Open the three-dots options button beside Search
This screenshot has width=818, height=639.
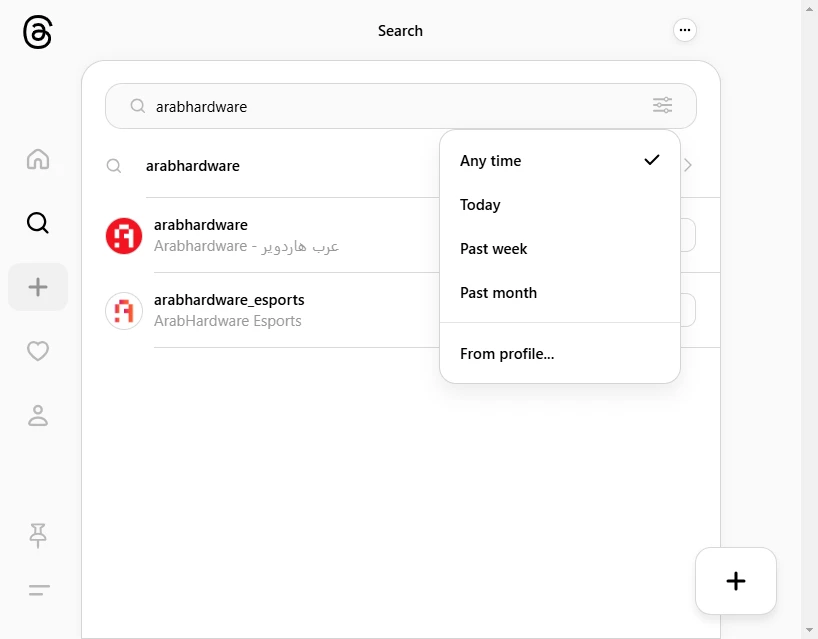[684, 30]
